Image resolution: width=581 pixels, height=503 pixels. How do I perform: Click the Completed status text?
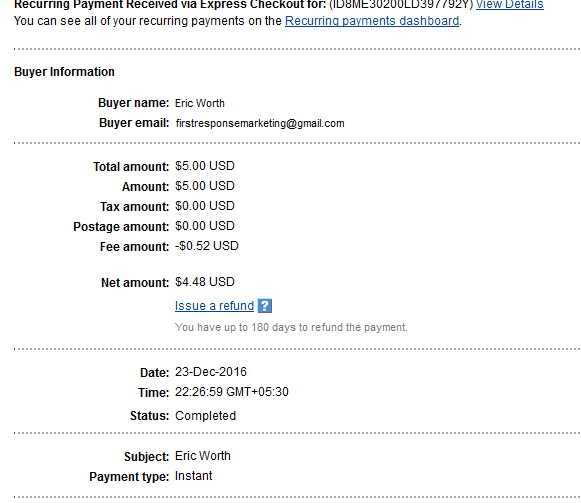(x=205, y=416)
